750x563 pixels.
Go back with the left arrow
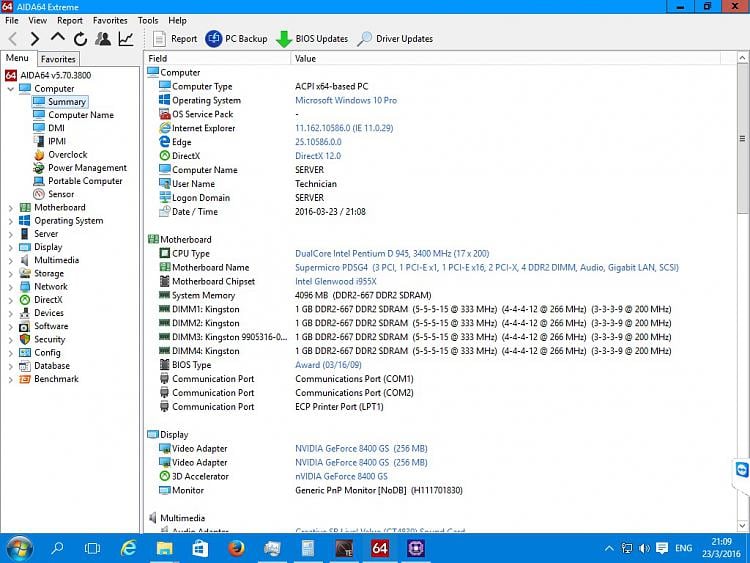13,39
